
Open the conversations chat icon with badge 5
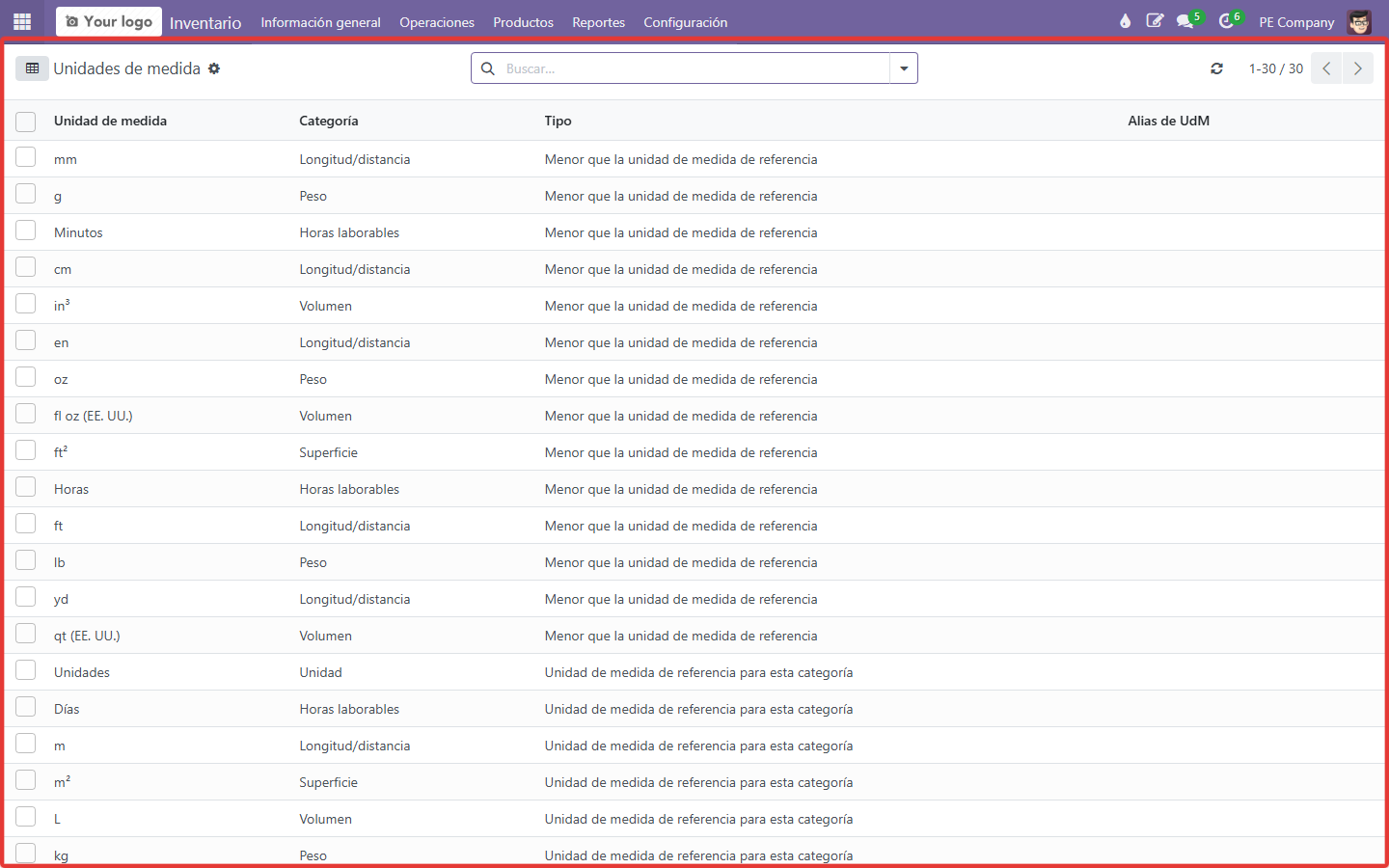pos(1187,21)
